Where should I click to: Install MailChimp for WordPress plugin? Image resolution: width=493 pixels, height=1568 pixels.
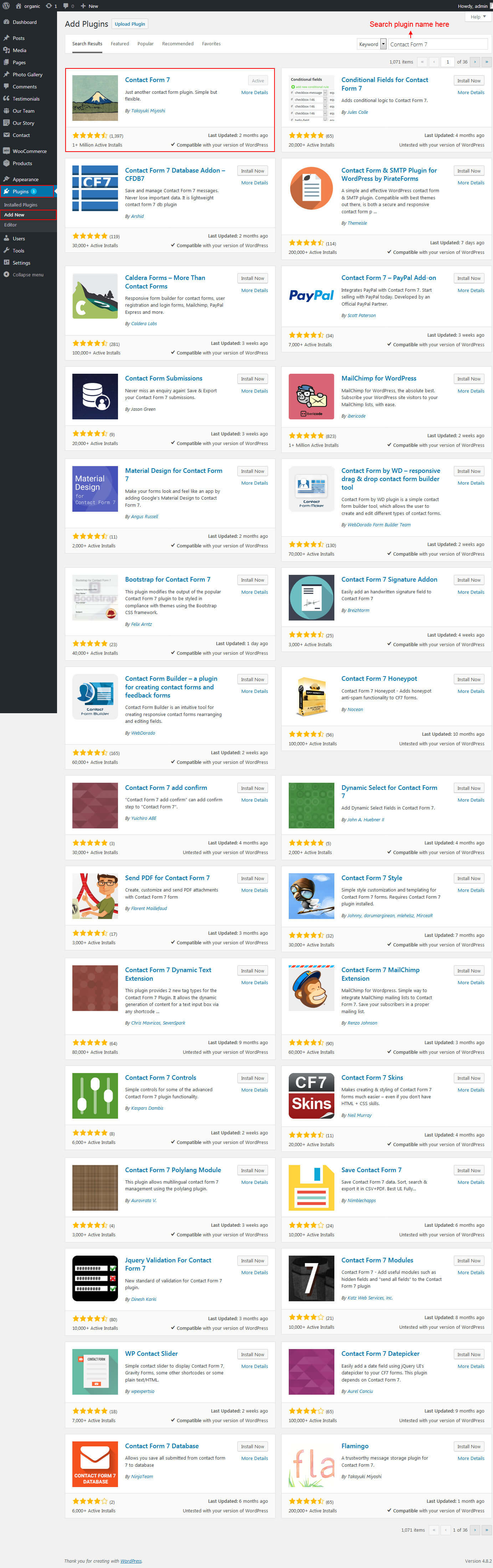[x=469, y=379]
